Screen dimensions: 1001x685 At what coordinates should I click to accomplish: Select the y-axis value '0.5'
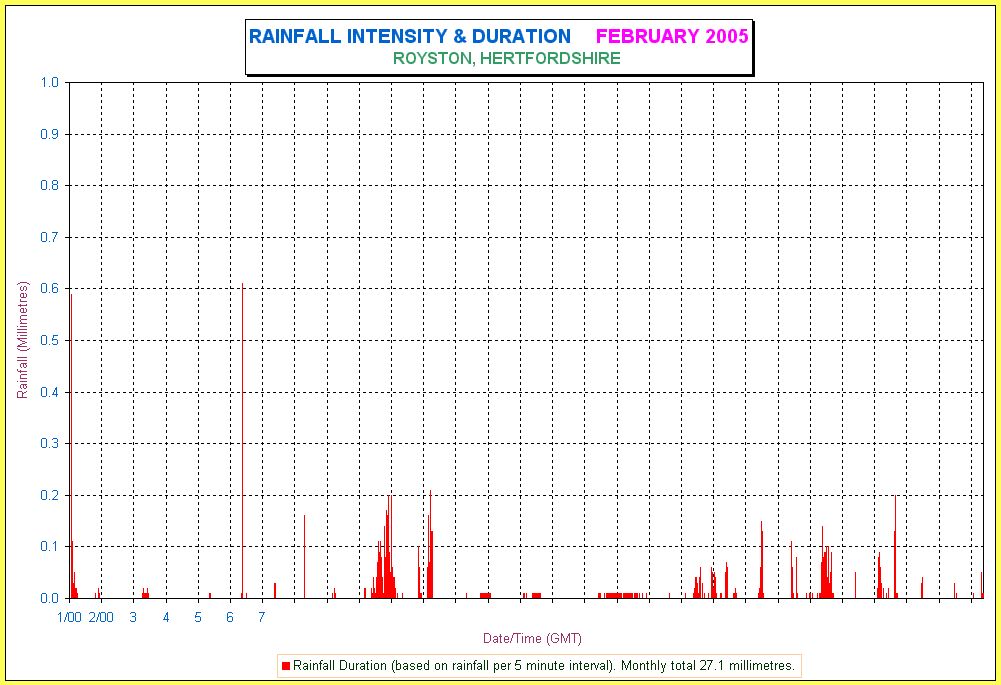click(50, 341)
